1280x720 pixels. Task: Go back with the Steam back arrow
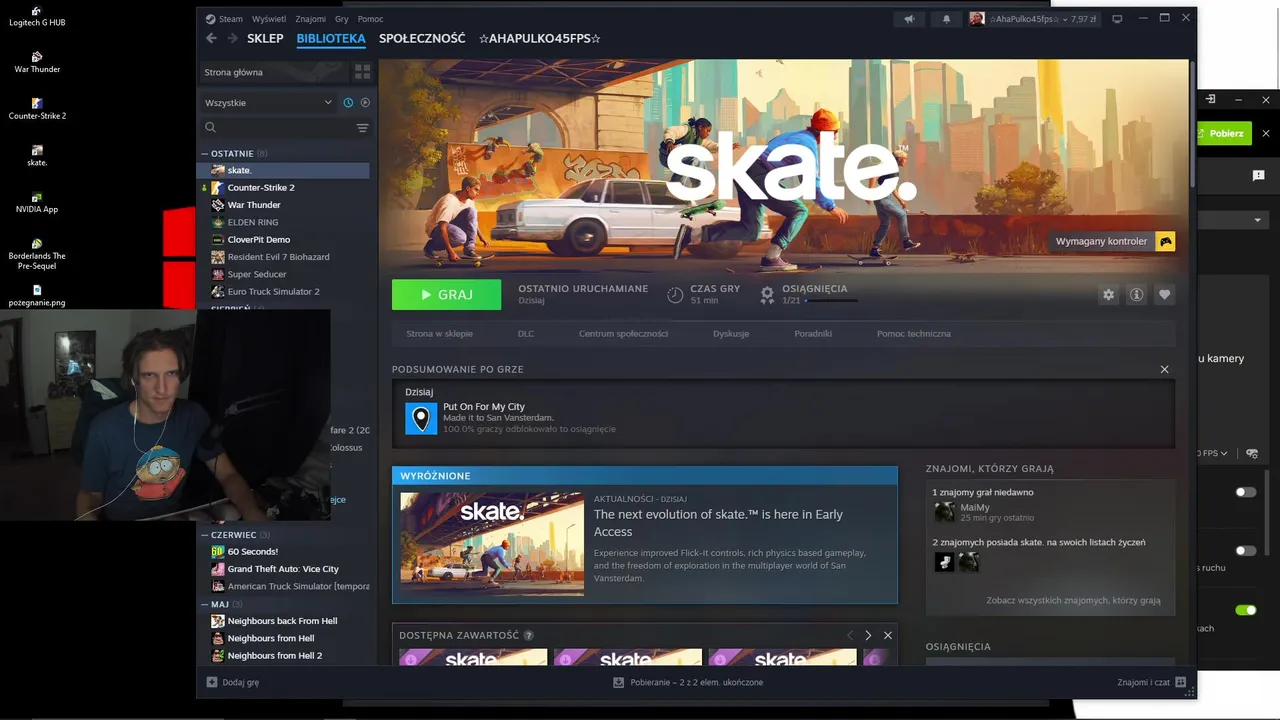coord(211,38)
